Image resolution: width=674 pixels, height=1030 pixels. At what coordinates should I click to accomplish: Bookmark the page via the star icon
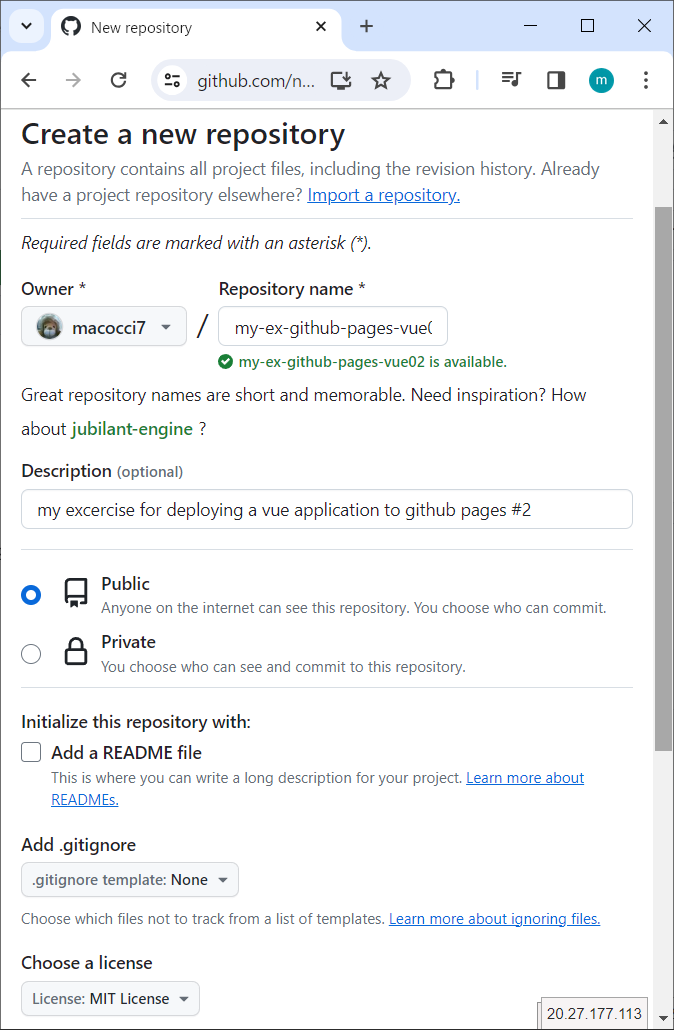coord(381,81)
